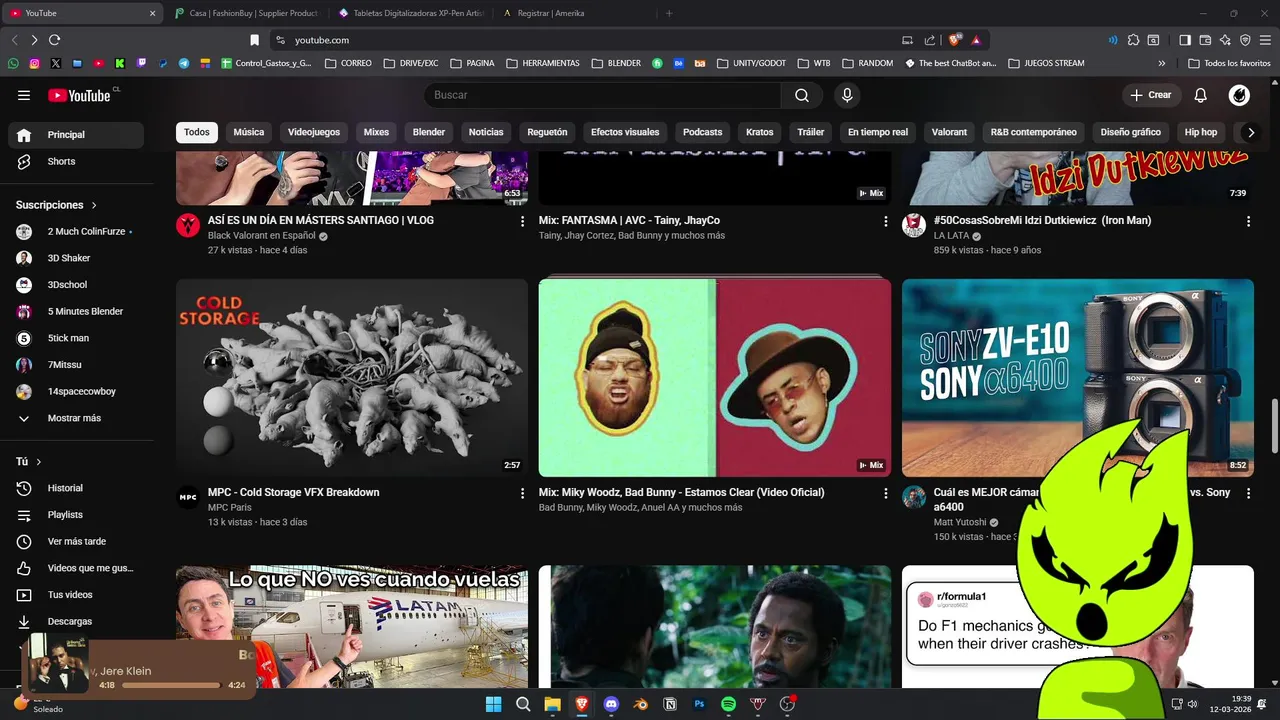Open the UNITY/GODOT bookmarks folder

[x=750, y=63]
